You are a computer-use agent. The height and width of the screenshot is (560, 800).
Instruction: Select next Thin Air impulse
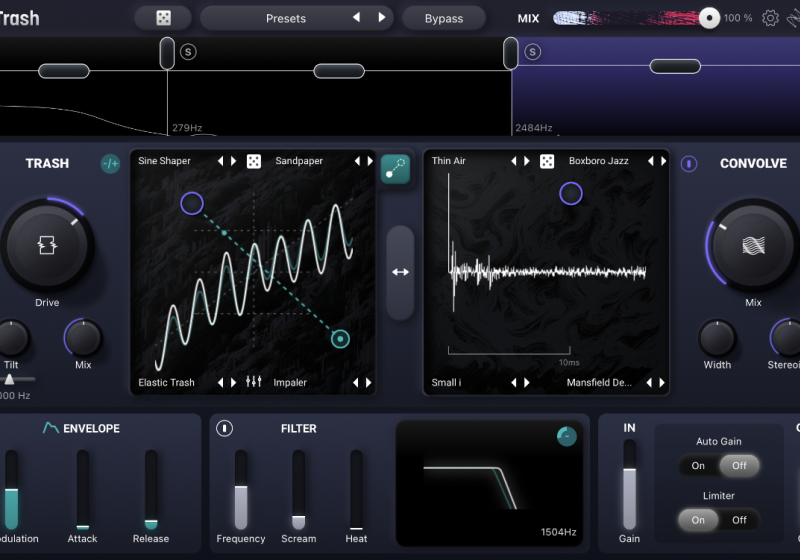[x=527, y=161]
